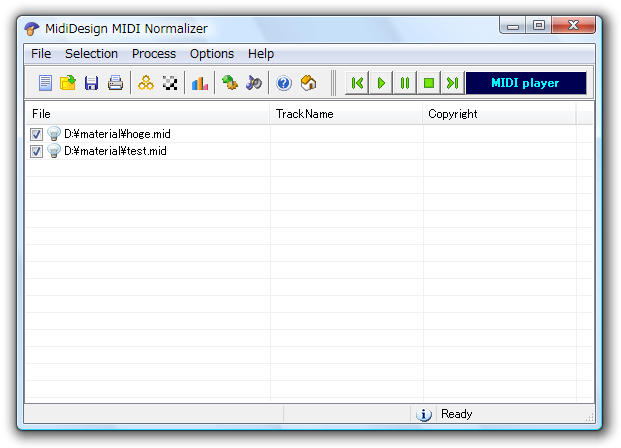This screenshot has height=448, width=621.
Task: Click lightbulb icon beside test.mid
Action: click(53, 151)
